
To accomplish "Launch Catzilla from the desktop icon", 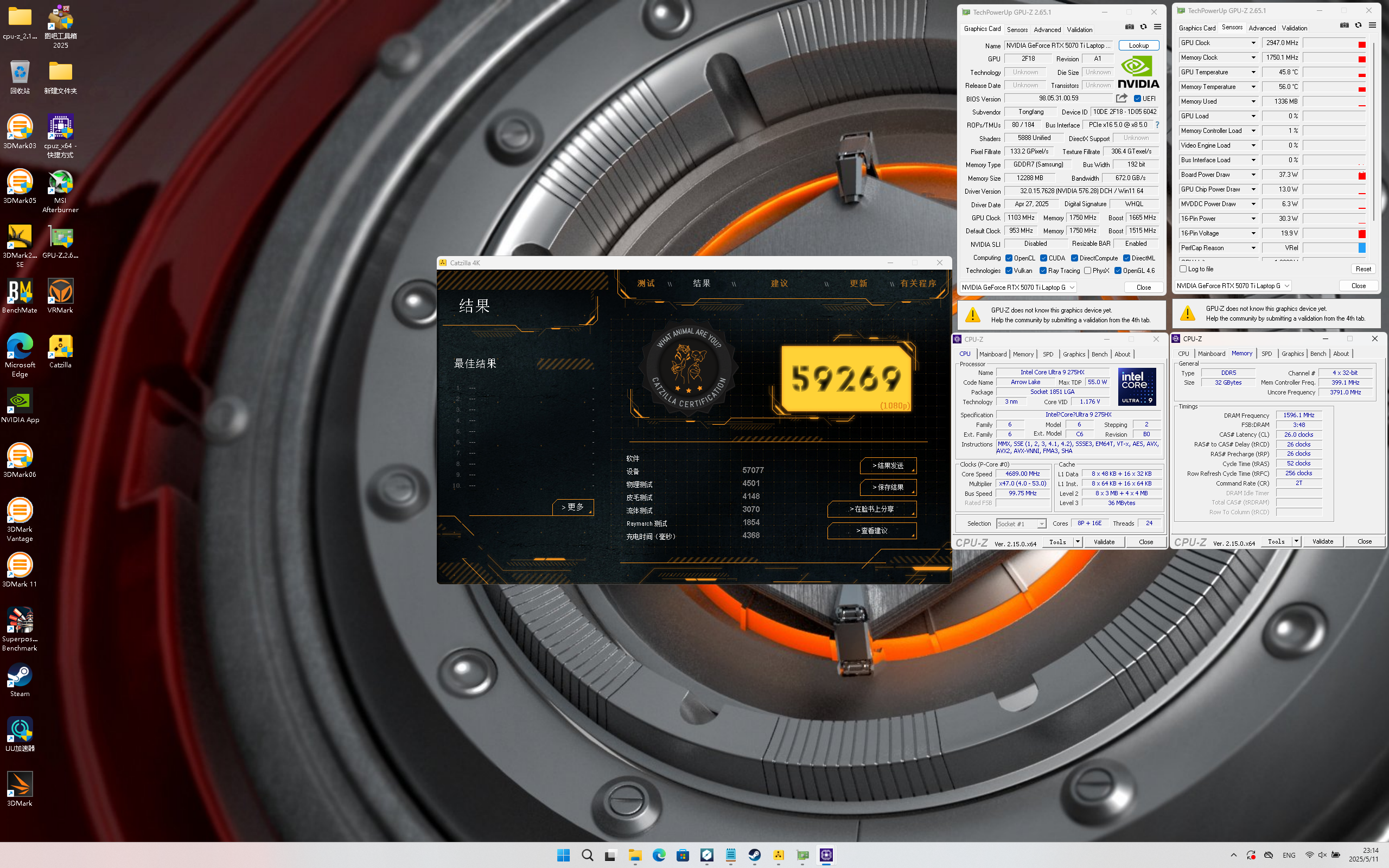I will [60, 351].
